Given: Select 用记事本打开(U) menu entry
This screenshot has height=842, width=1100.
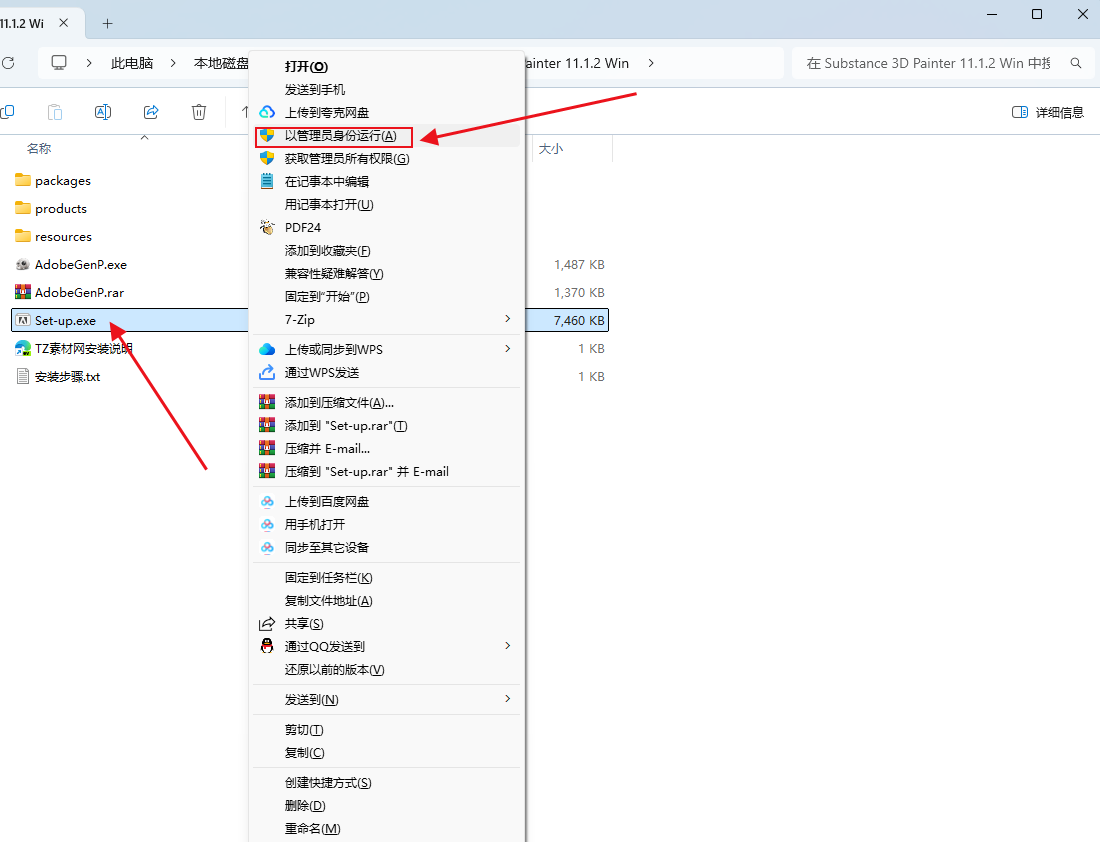Looking at the screenshot, I should [387, 204].
